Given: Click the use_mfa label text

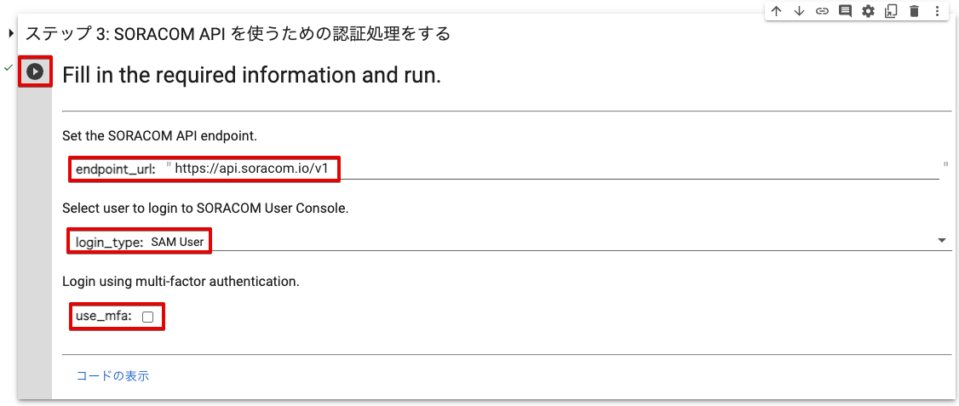Looking at the screenshot, I should [x=103, y=317].
